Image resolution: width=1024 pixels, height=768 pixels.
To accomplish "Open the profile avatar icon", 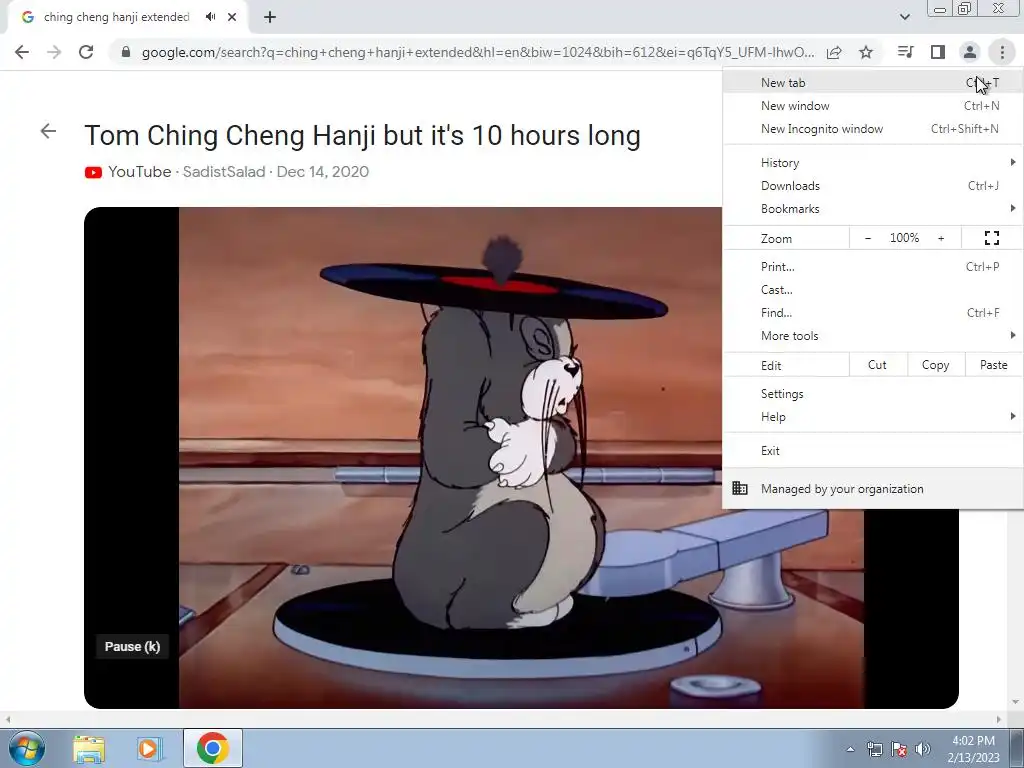I will 970,52.
